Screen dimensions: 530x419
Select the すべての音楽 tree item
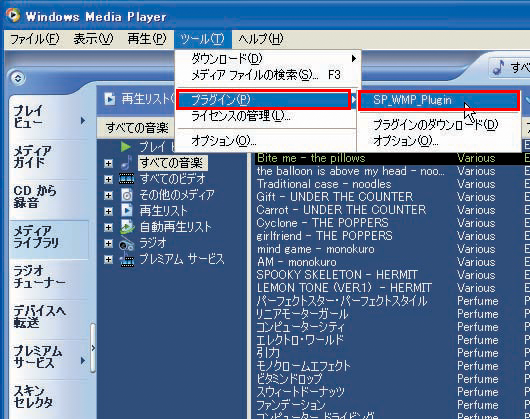tap(172, 163)
